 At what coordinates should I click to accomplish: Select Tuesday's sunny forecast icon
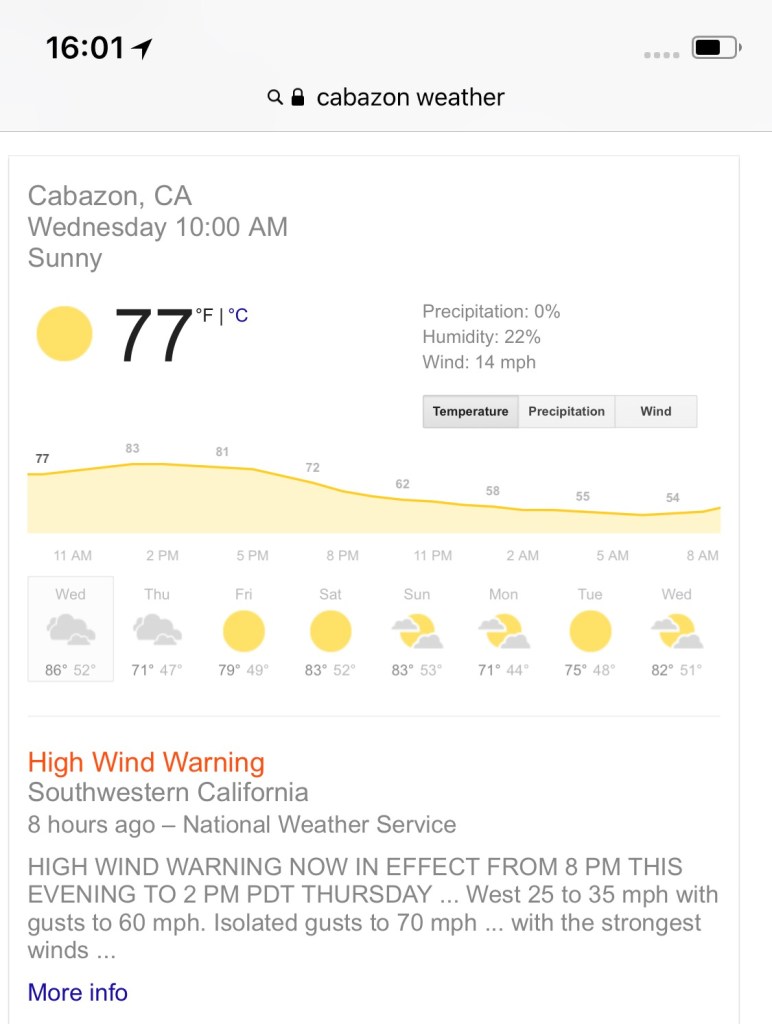tap(590, 631)
